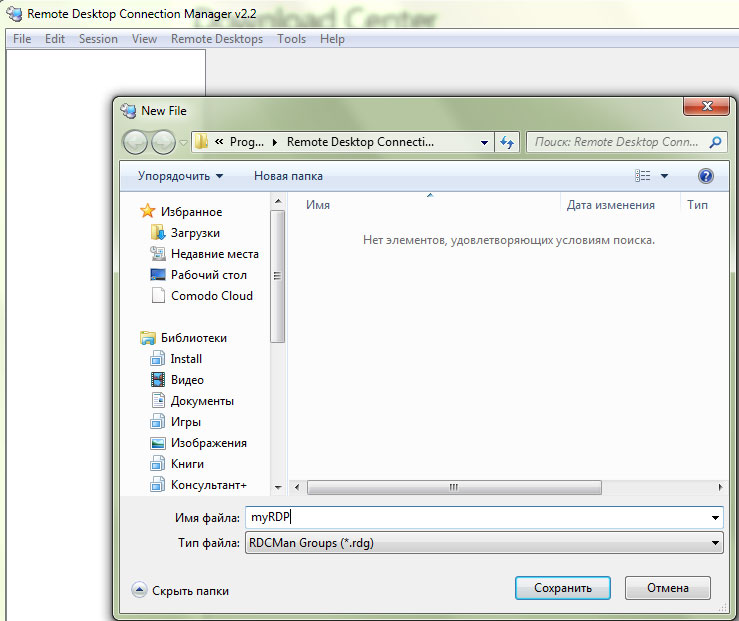Click the Изображения picture icon
The image size is (739, 621).
tap(157, 443)
